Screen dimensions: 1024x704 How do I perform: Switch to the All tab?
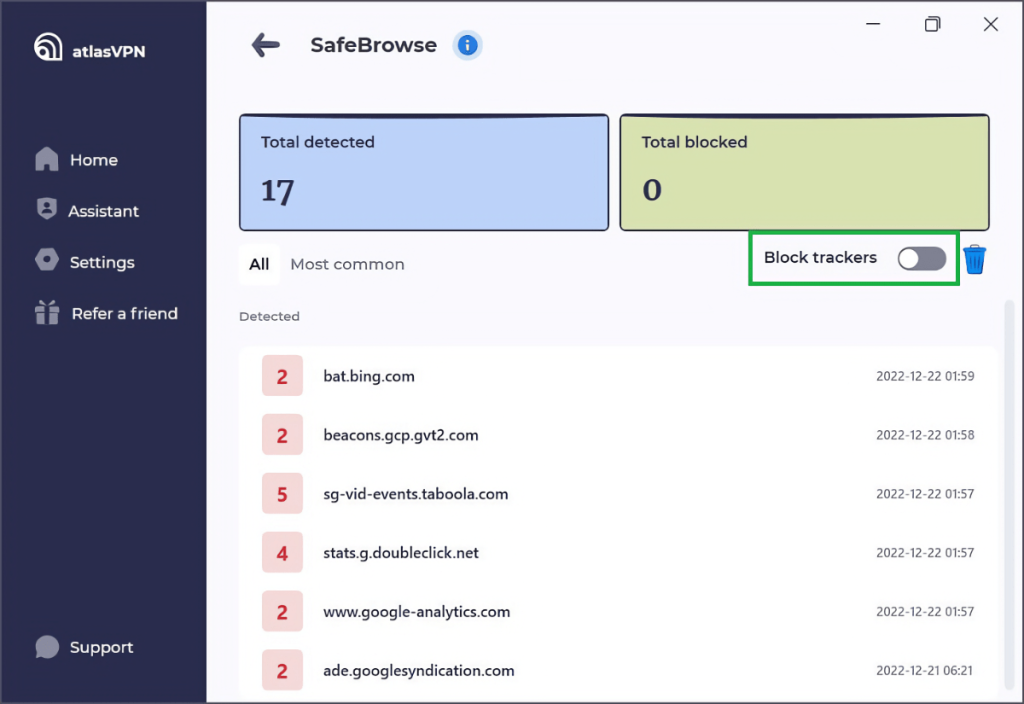click(x=259, y=264)
